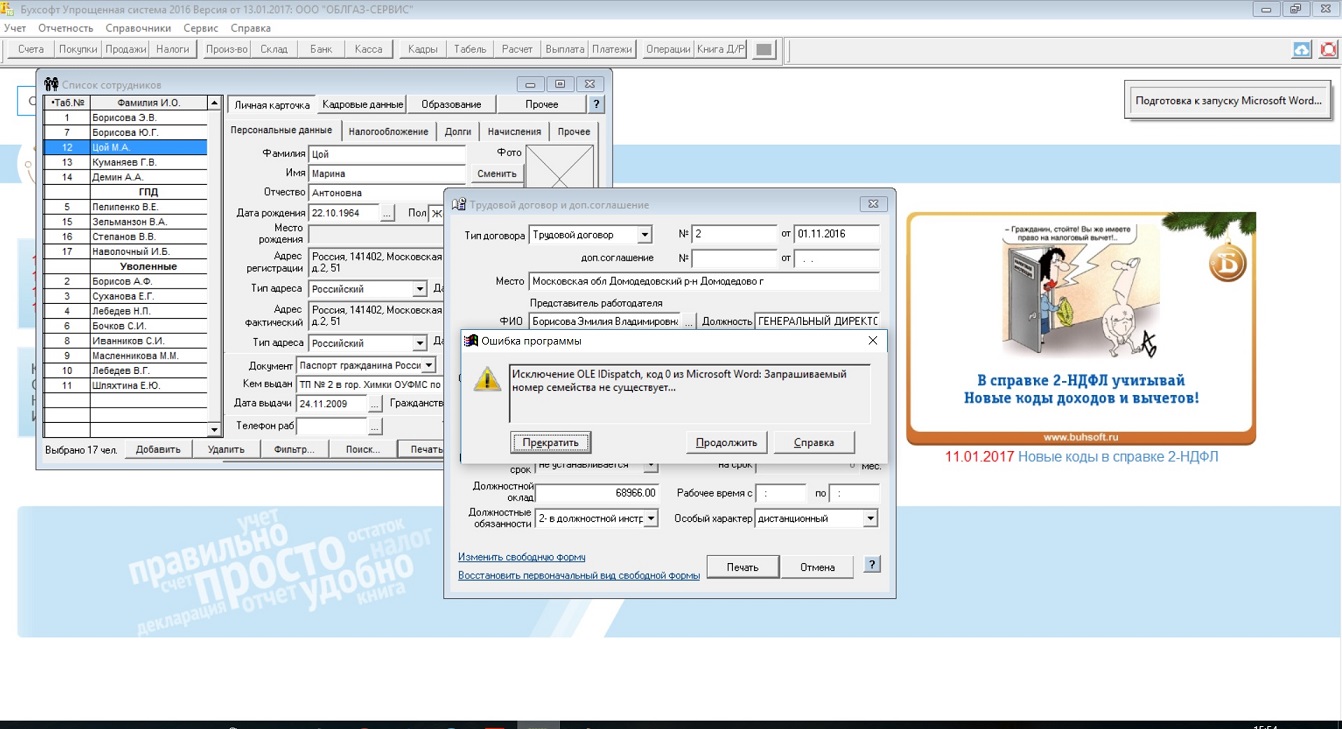Click the Продолжить button
Image resolution: width=1342 pixels, height=729 pixels.
tap(726, 442)
